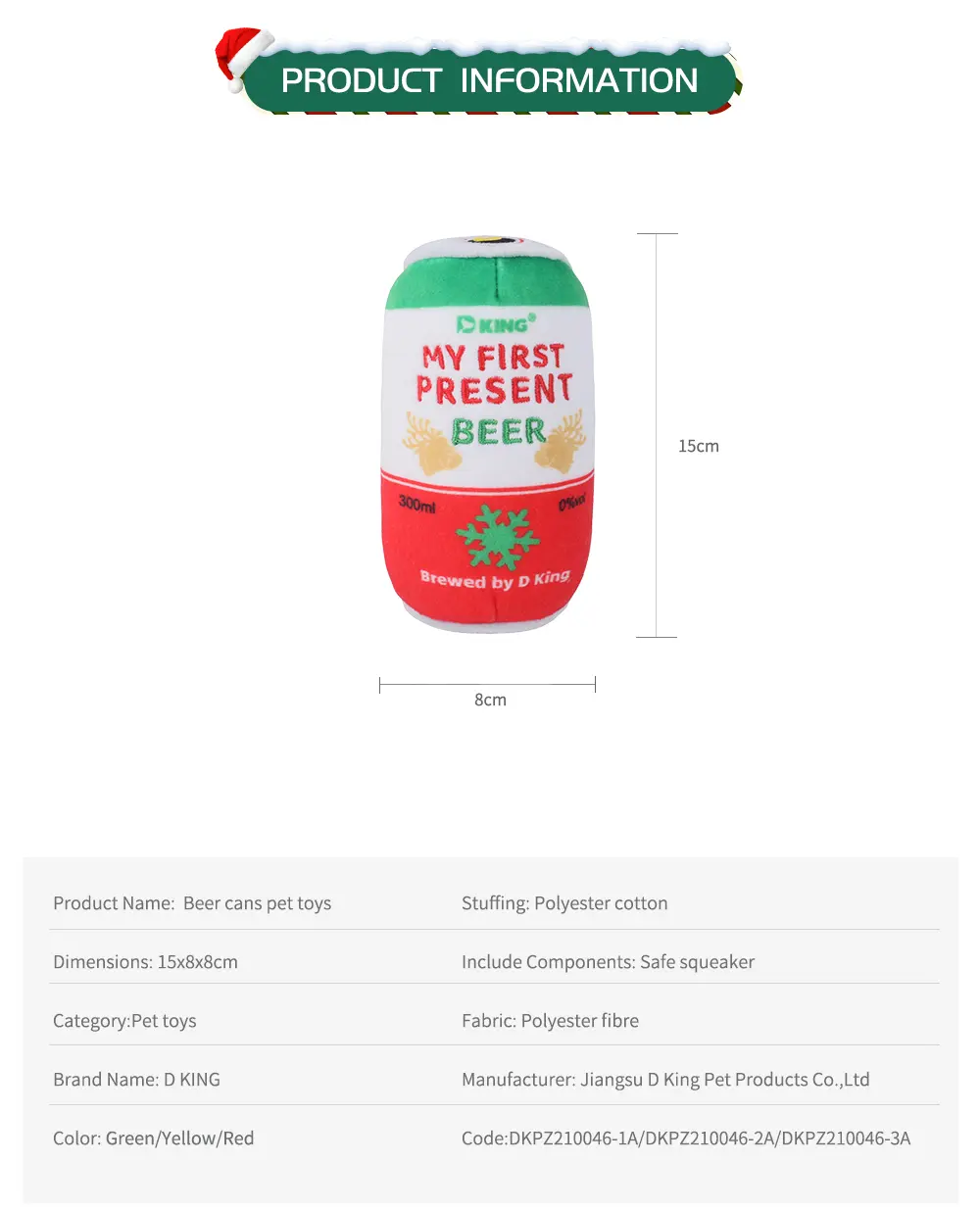Viewport: 980px width, 1211px height.
Task: Click the PRODUCT INFORMATION banner
Action: point(489,80)
